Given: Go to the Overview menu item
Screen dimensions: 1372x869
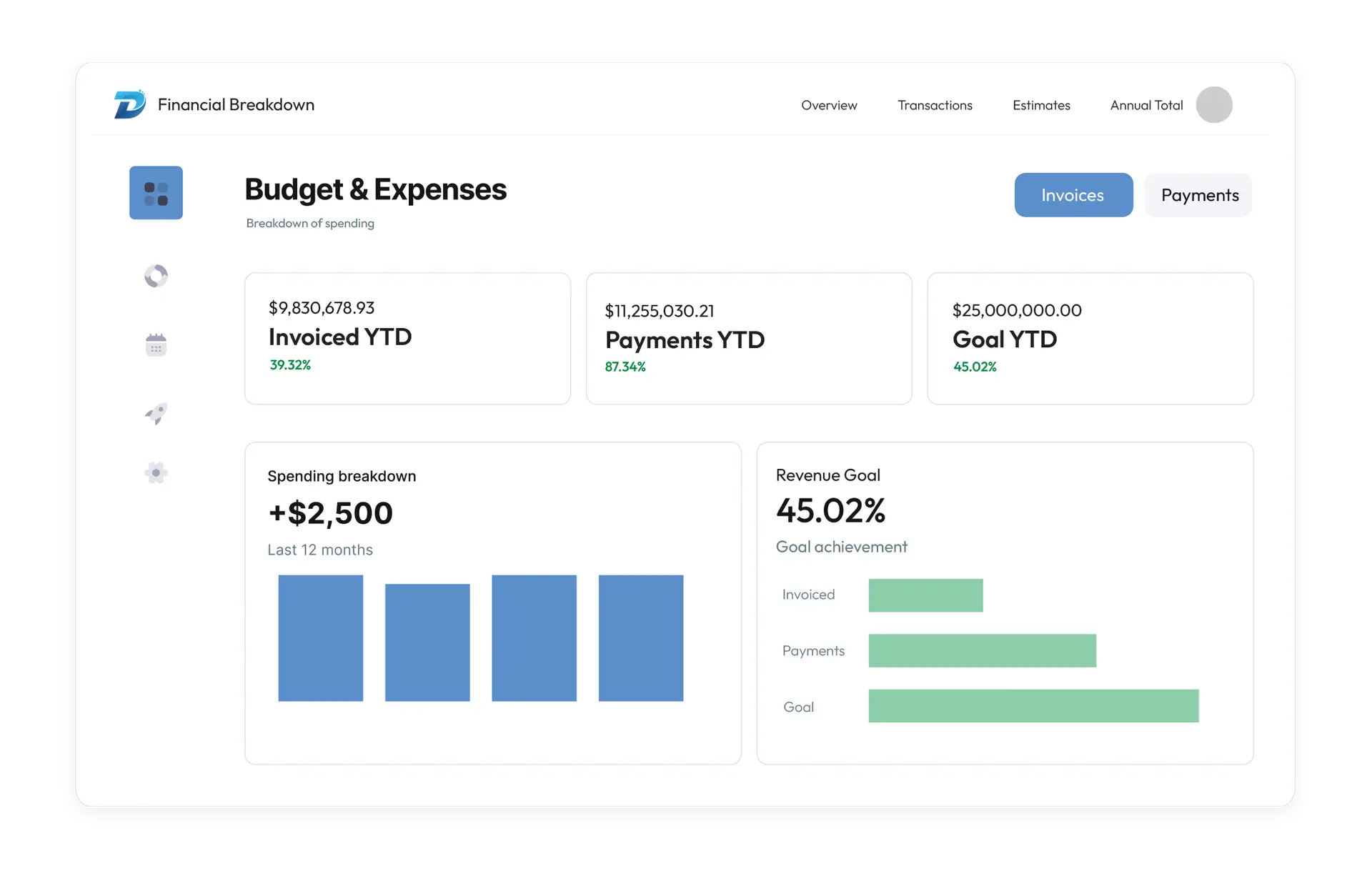Looking at the screenshot, I should point(829,105).
